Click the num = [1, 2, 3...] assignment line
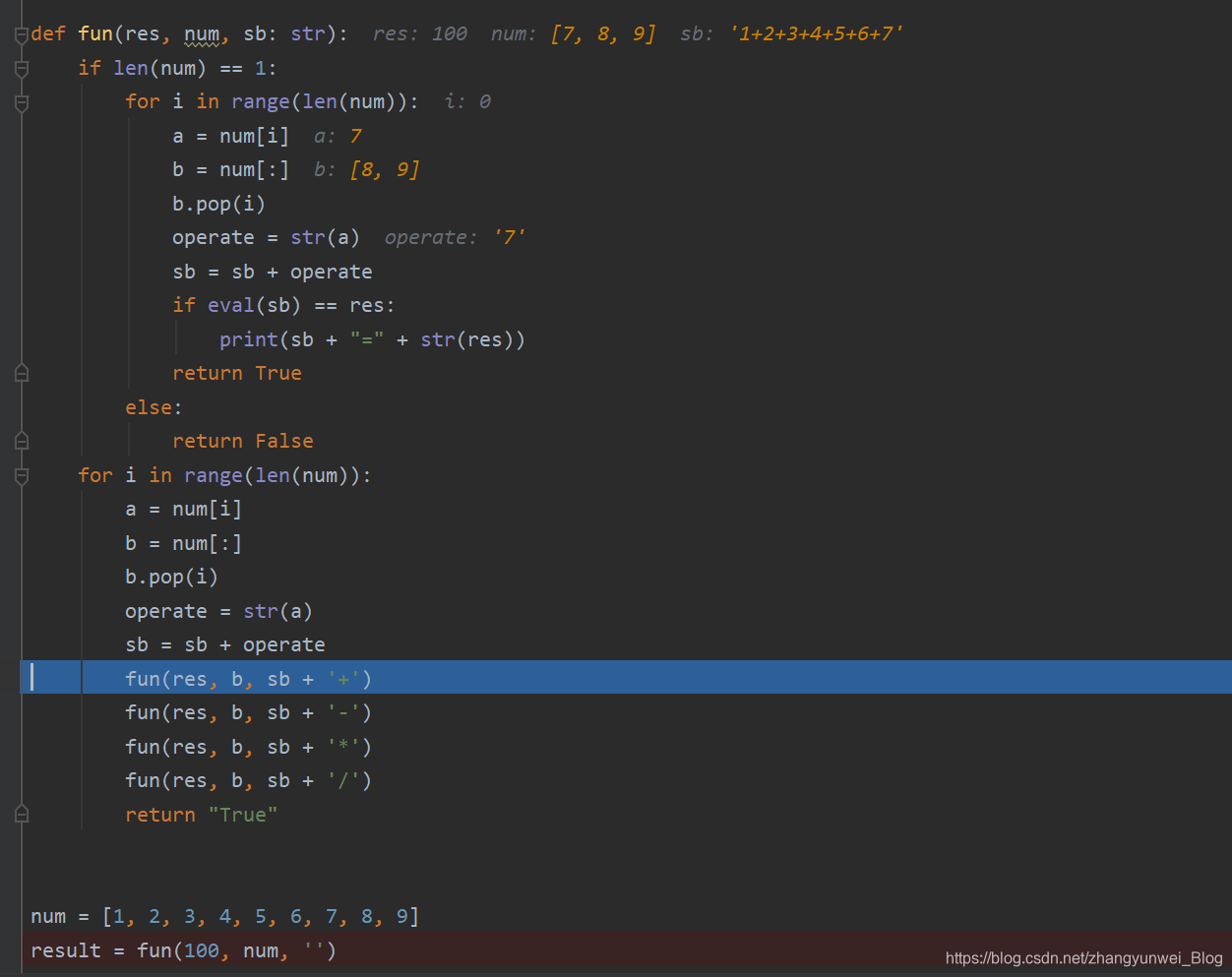 pyautogui.click(x=225, y=916)
